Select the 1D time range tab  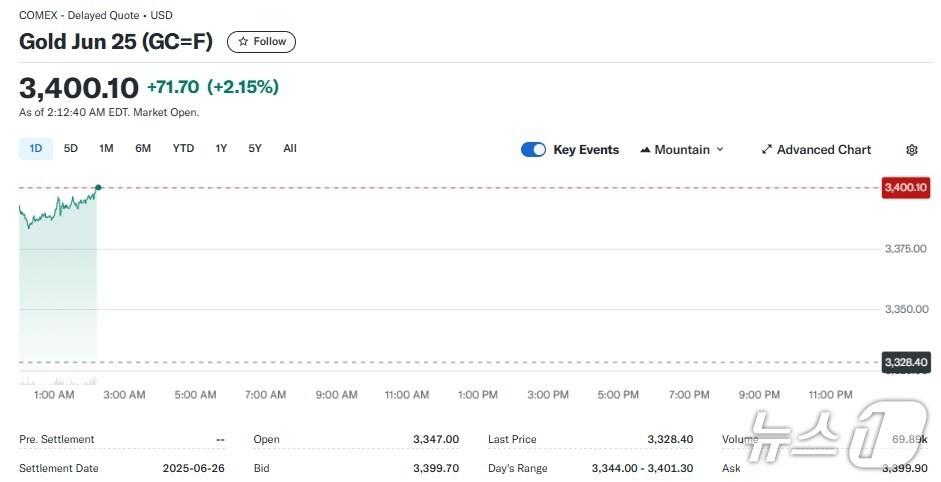click(36, 149)
